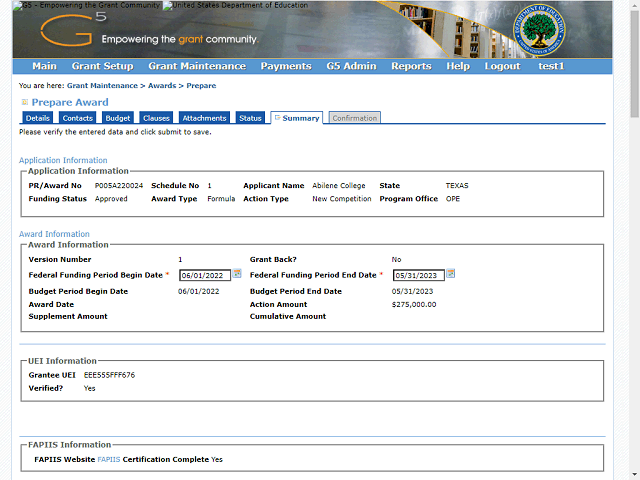
Task: Click the Federal Funding Period End Date field
Action: tap(418, 275)
